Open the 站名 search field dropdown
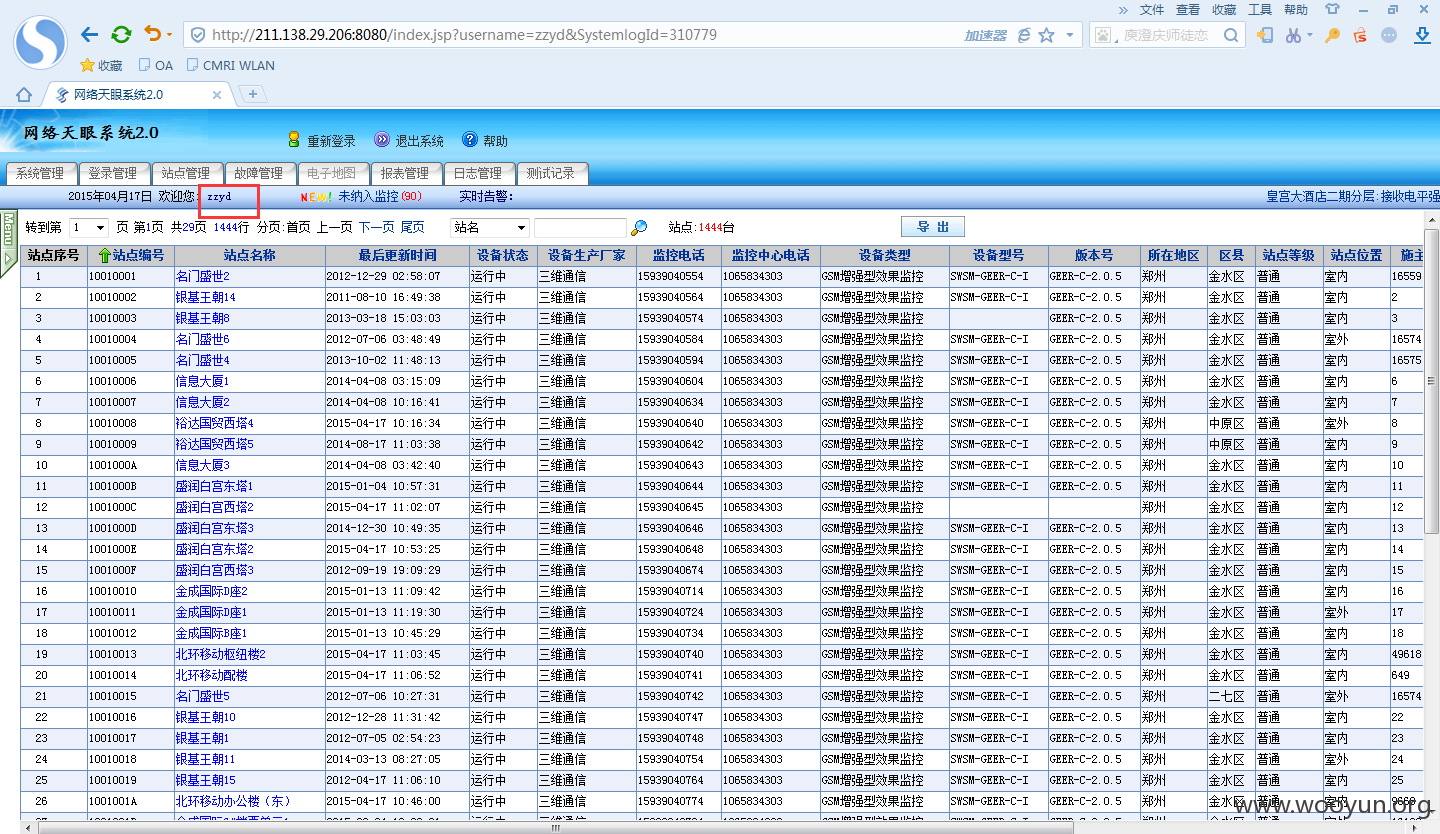 (489, 228)
